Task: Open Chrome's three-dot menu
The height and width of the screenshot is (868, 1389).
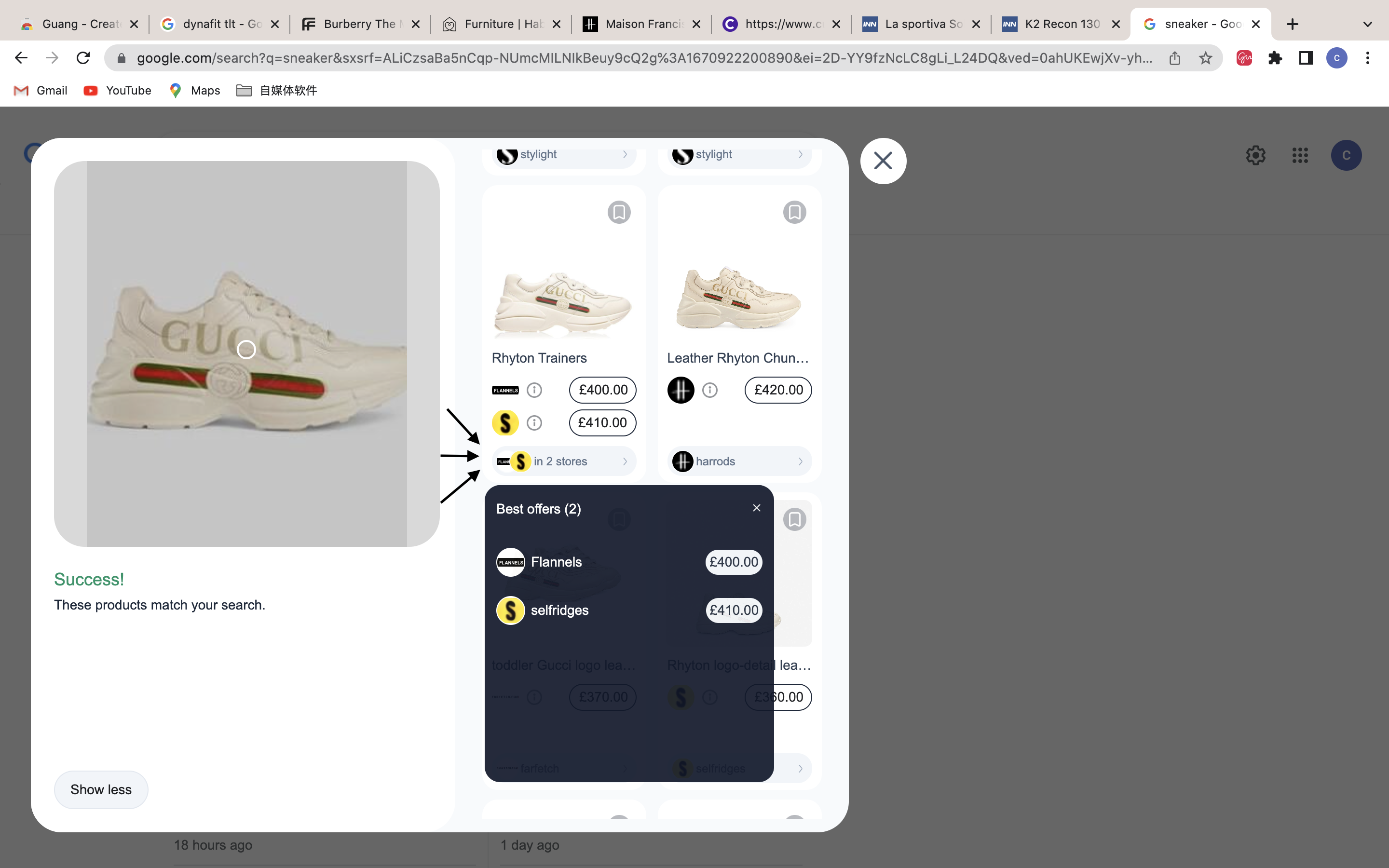Action: 1368,58
